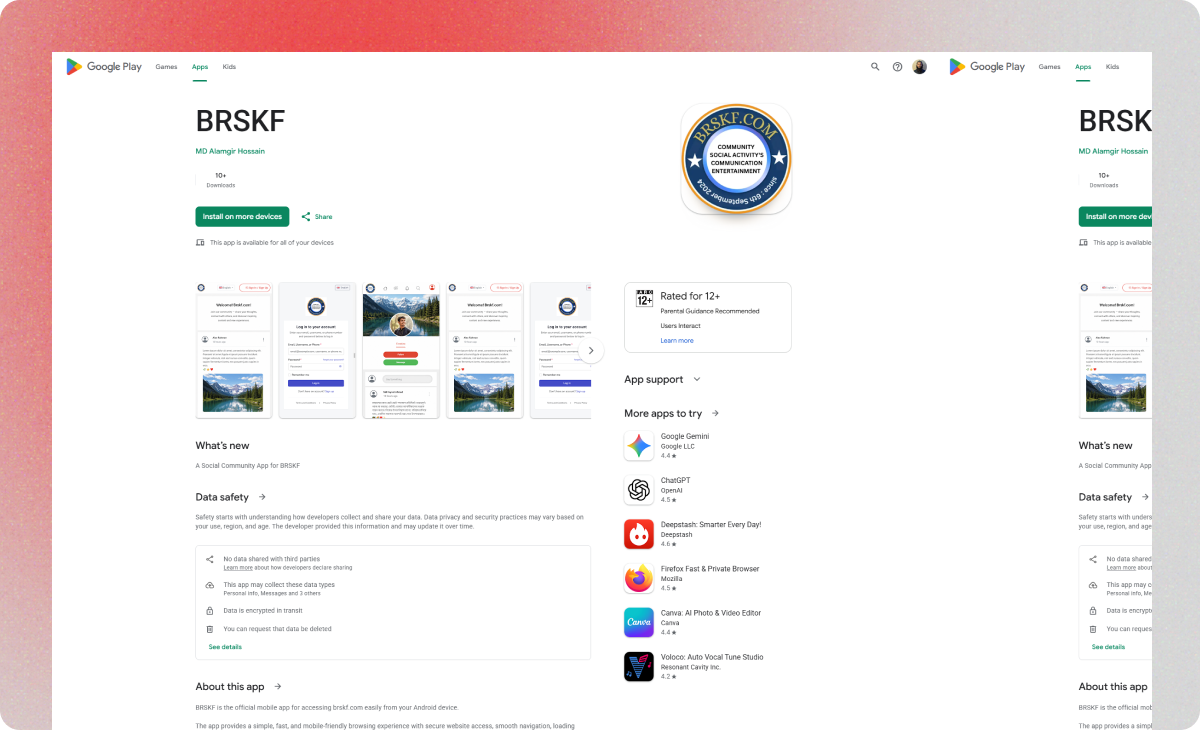Screen dimensions: 1200x730
Task: Open the screenshot thumbnail in second window
Action: [x=1115, y=350]
